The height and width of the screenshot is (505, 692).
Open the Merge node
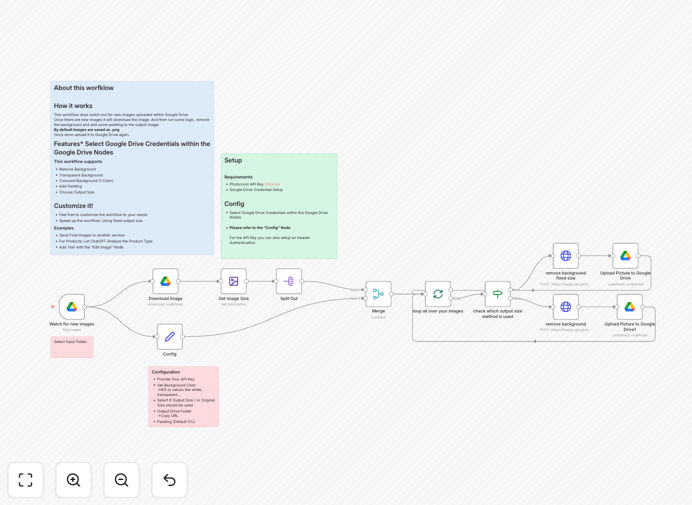click(x=378, y=294)
